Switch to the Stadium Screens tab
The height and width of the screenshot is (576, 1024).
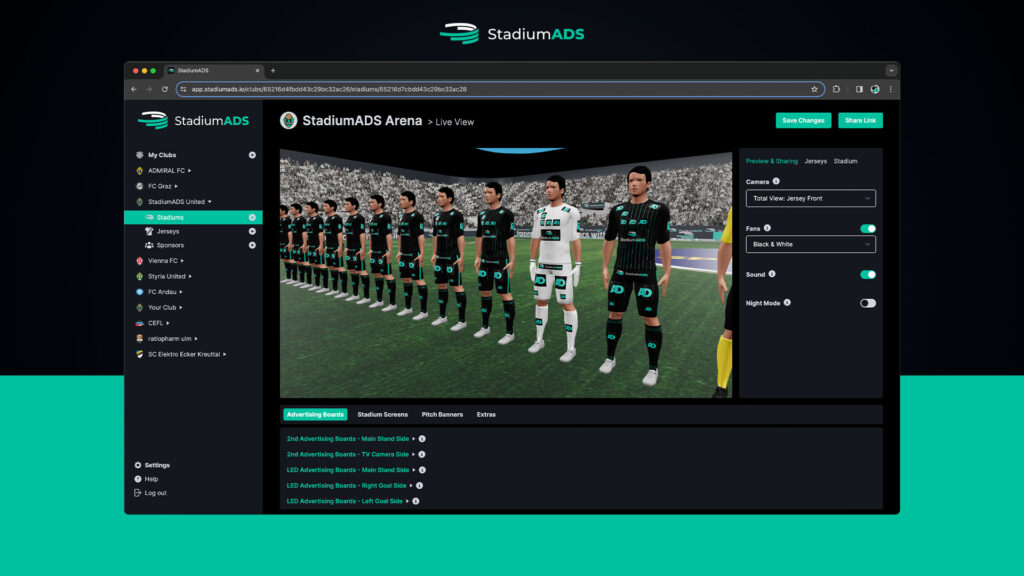[383, 415]
